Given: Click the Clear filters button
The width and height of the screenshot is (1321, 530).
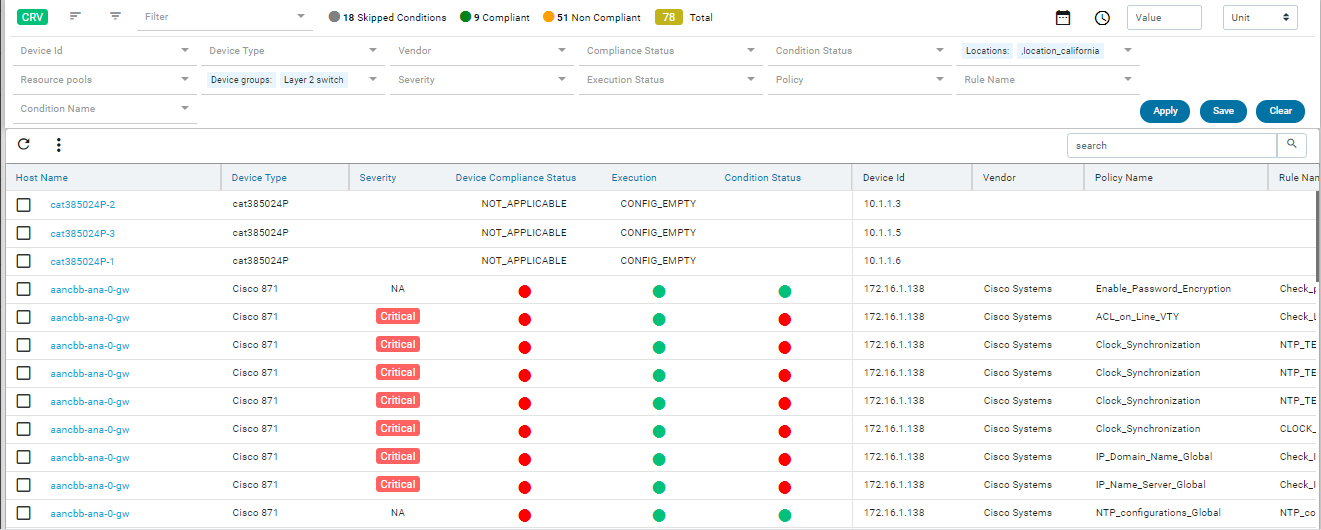Looking at the screenshot, I should (x=1281, y=111).
